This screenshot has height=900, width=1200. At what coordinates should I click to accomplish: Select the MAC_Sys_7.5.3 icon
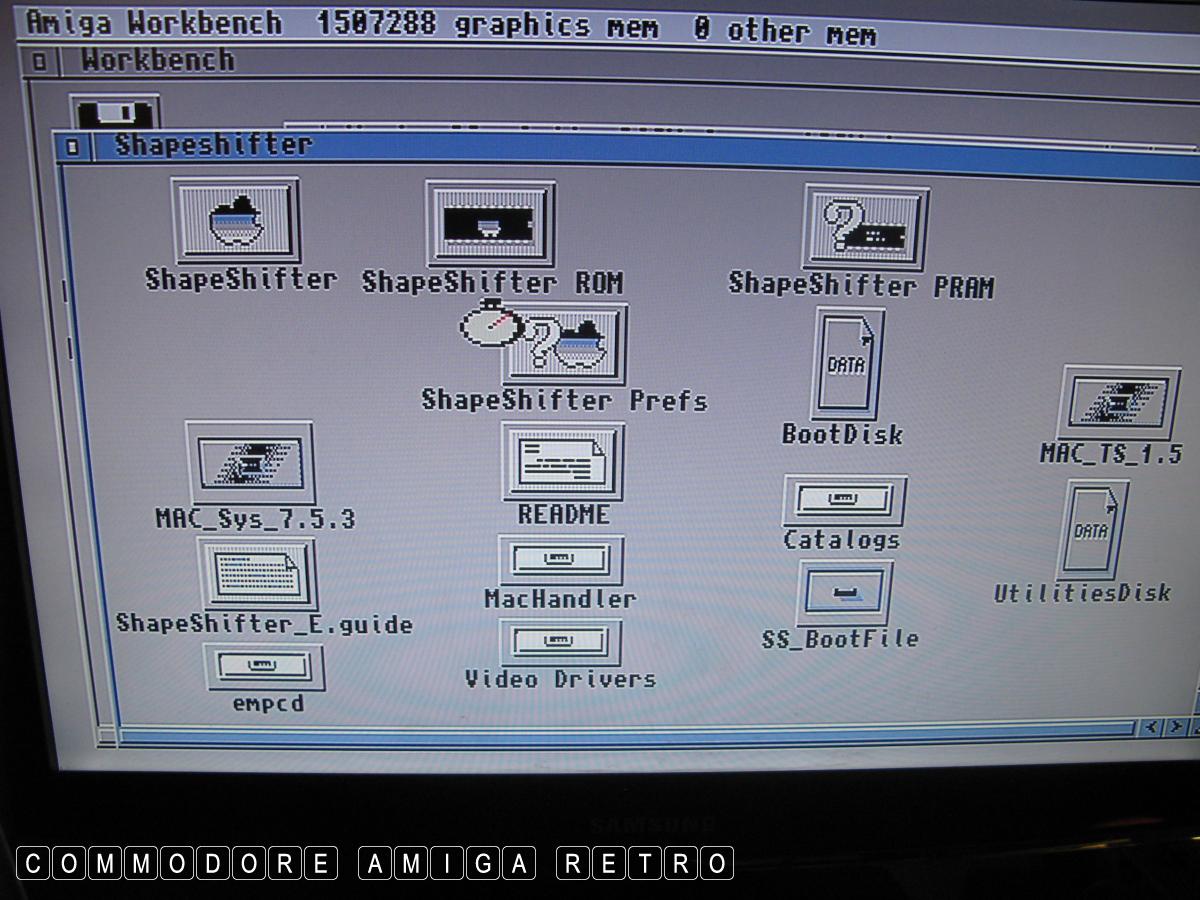pyautogui.click(x=250, y=462)
